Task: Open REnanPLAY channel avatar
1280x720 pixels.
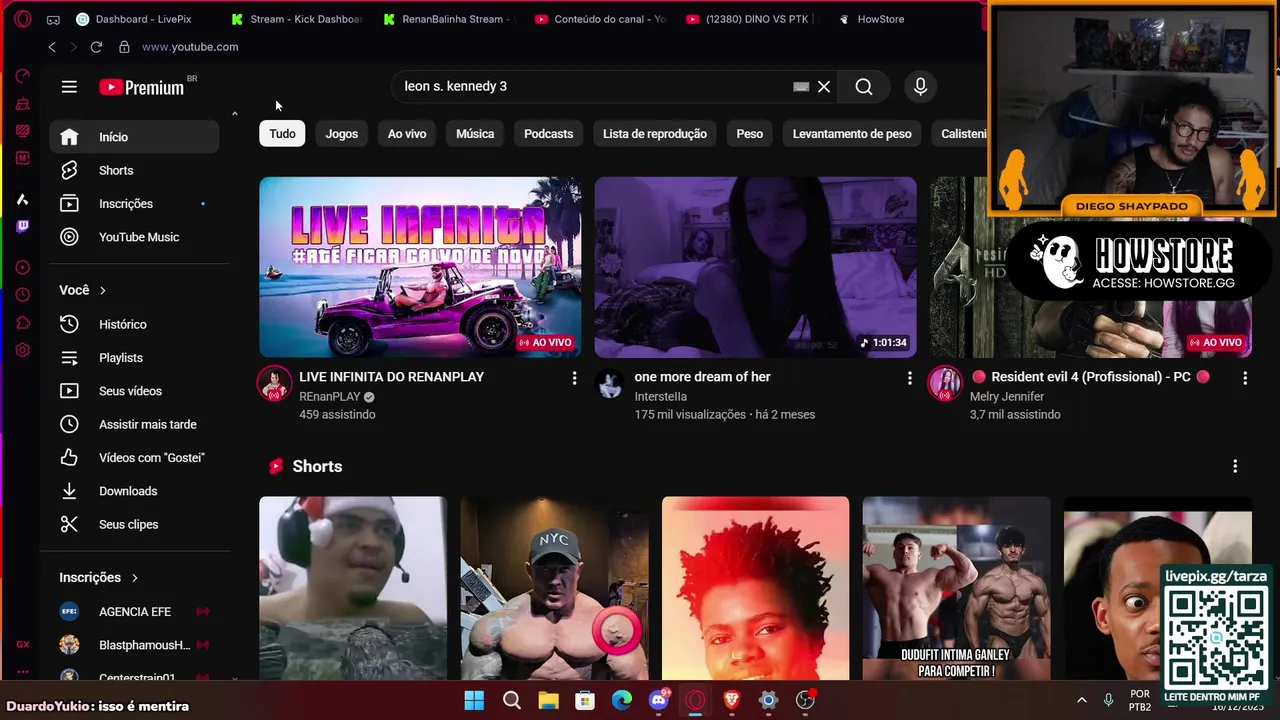Action: 274,383
